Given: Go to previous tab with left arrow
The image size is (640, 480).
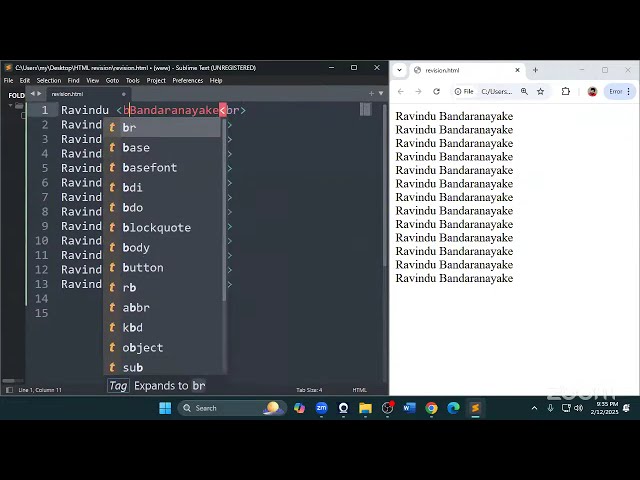Looking at the screenshot, I should click(33, 93).
